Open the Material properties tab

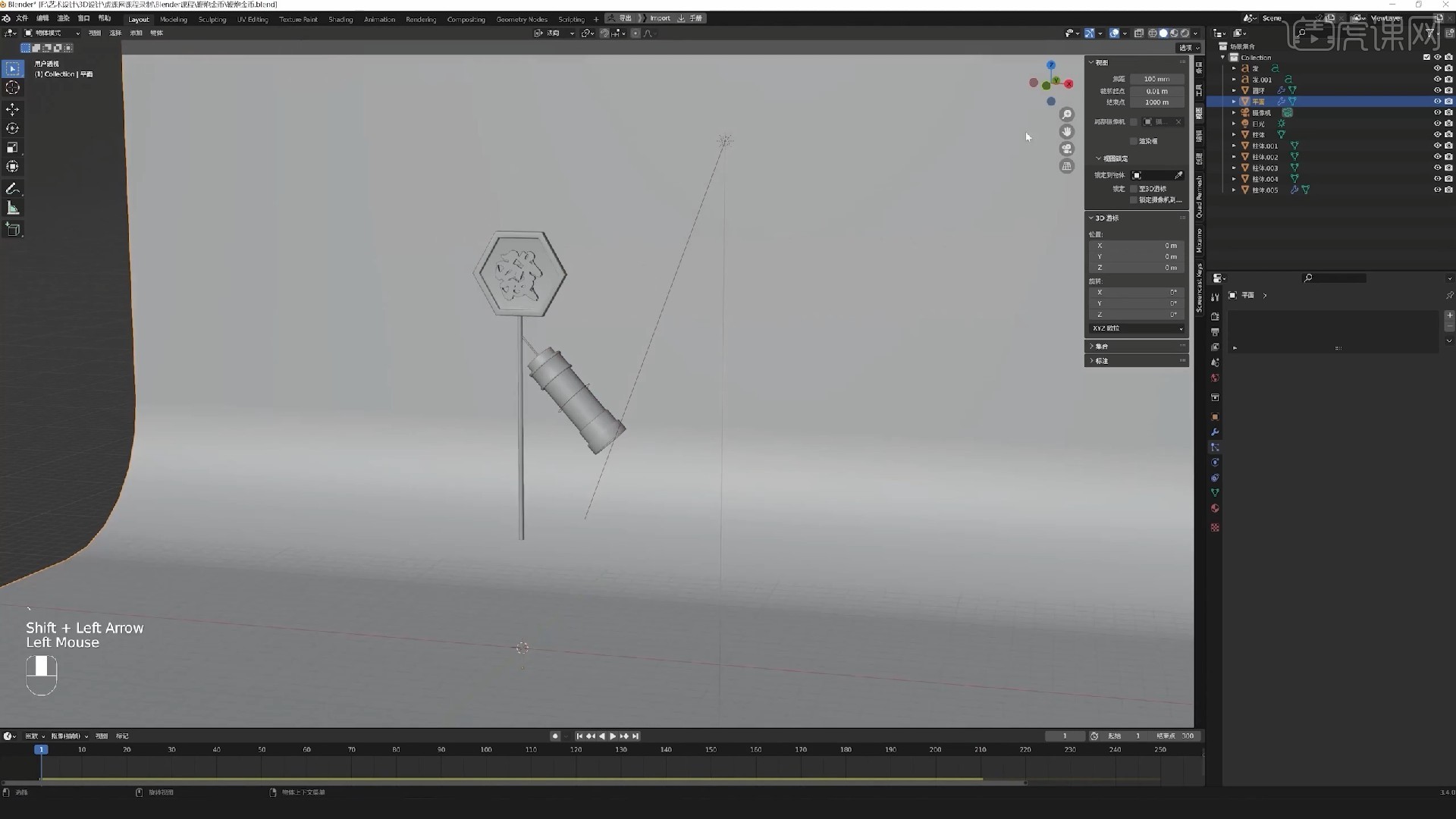pos(1215,508)
